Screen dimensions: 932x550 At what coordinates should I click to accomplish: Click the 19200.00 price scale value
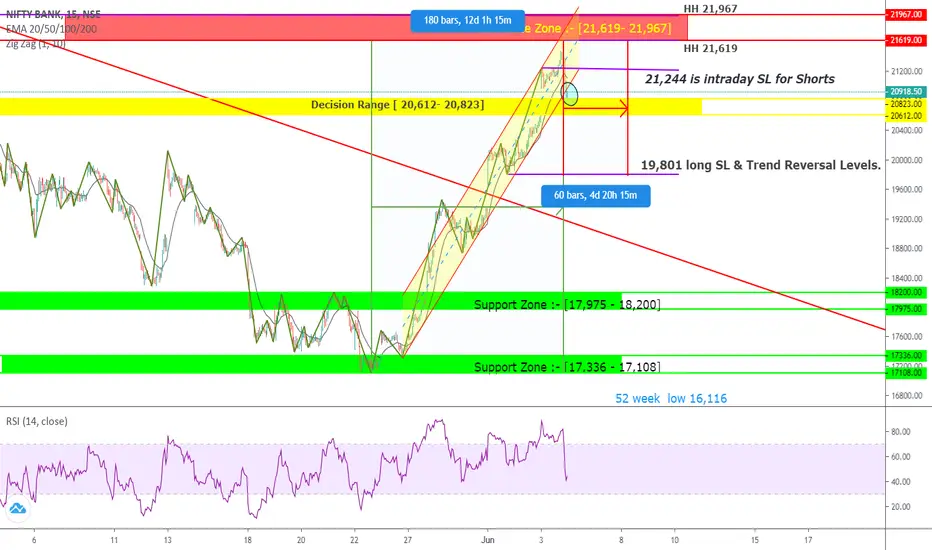point(906,219)
